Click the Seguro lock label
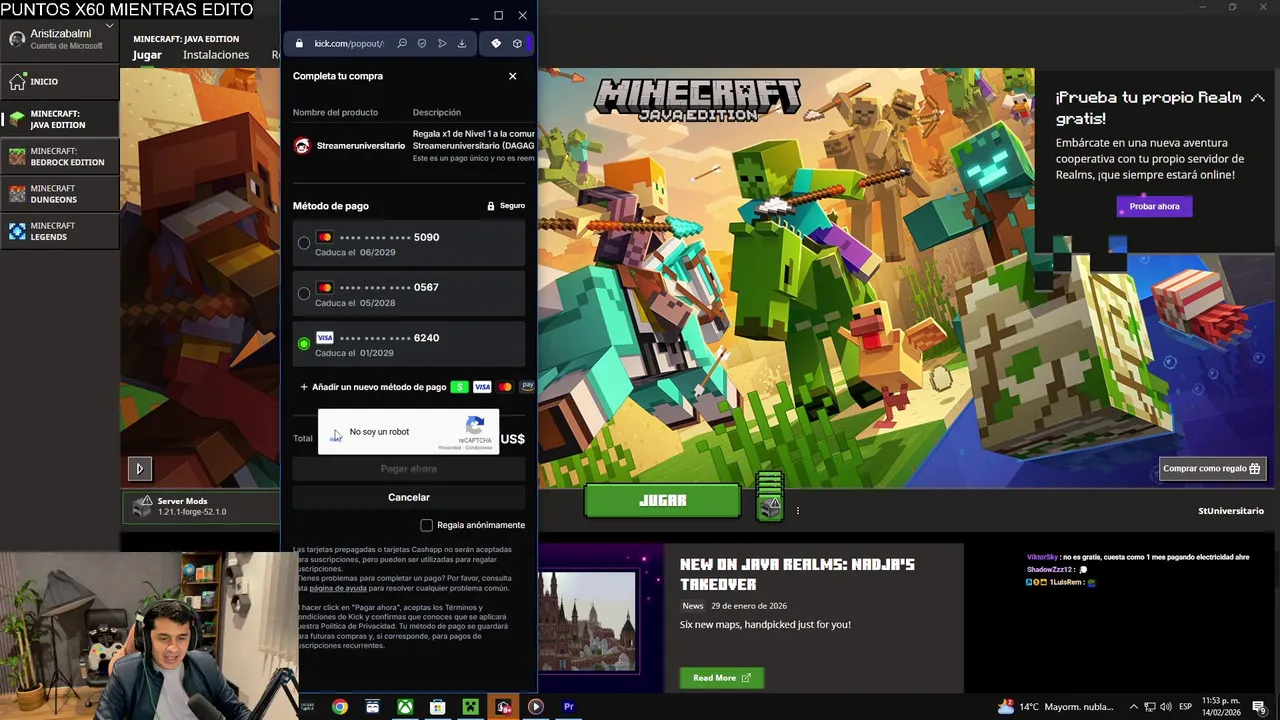Viewport: 1280px width, 720px height. pos(506,206)
